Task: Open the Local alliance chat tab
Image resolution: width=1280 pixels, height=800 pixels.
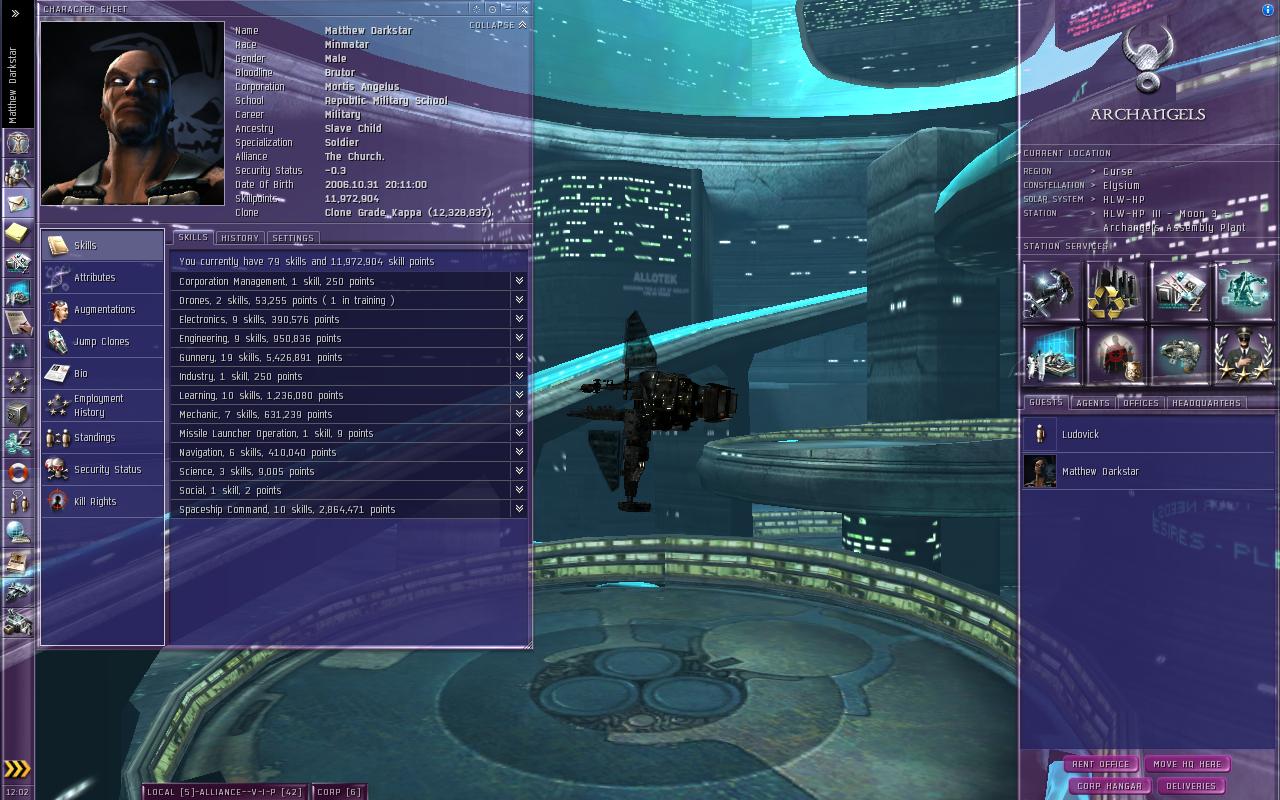Action: click(225, 792)
